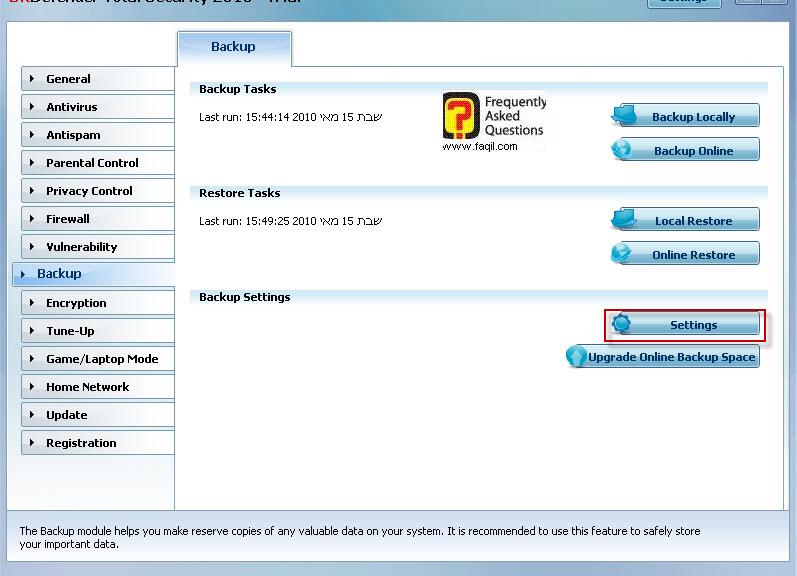Open the Tune-Up sidebar item
Viewport: 797px width, 576px height.
98,331
